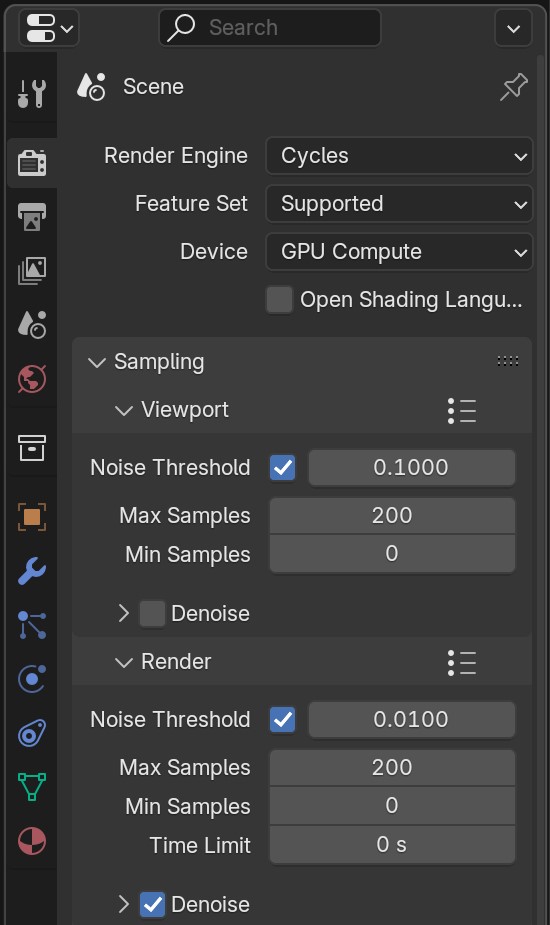Open the Material properties tab

click(x=32, y=841)
